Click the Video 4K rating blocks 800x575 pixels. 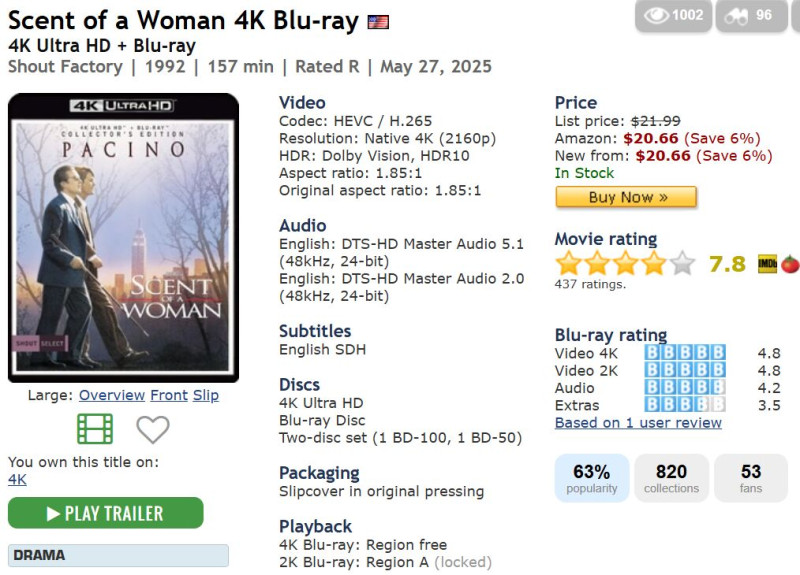click(684, 353)
